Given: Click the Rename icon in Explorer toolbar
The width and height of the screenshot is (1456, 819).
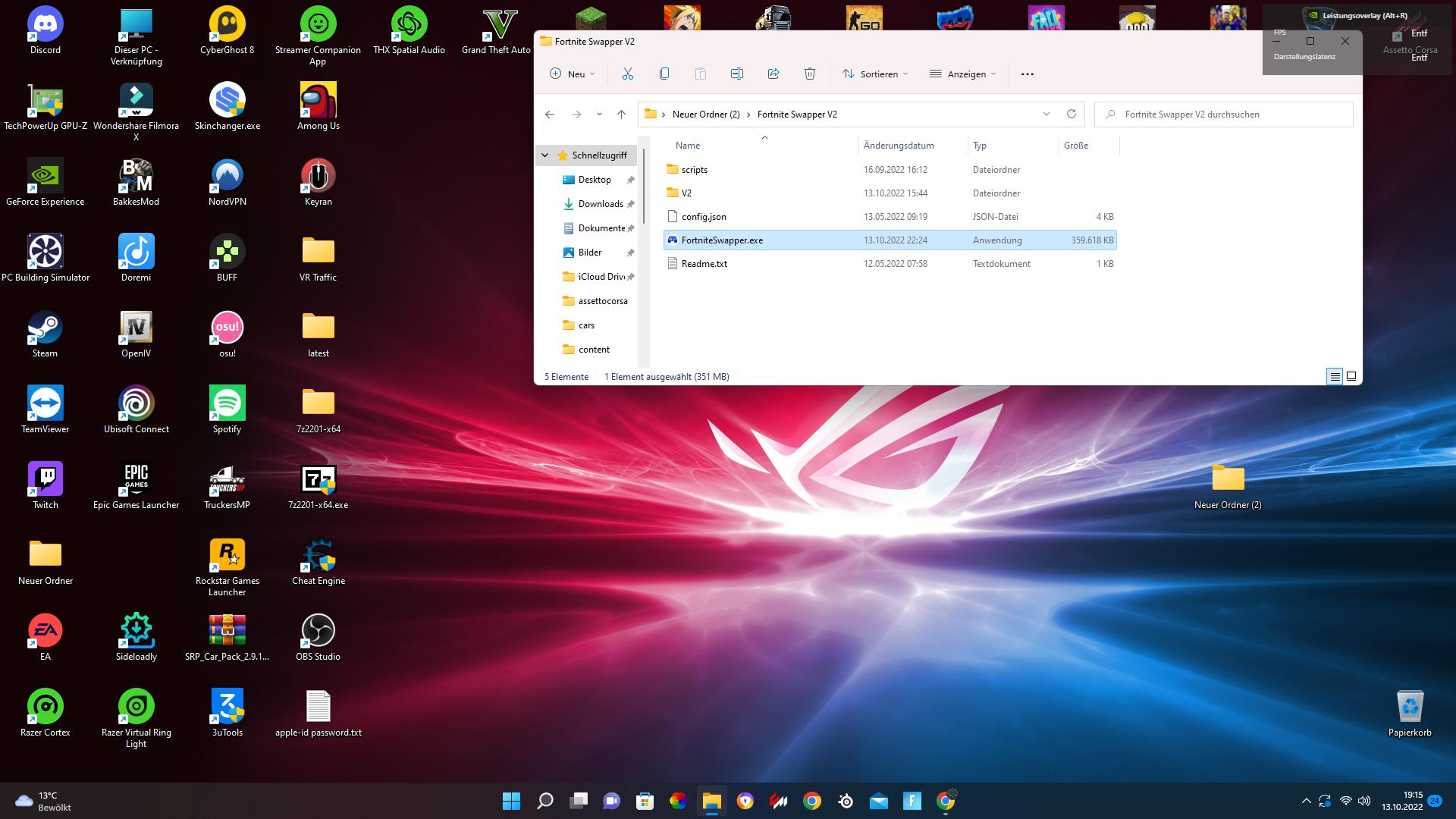Looking at the screenshot, I should [736, 74].
